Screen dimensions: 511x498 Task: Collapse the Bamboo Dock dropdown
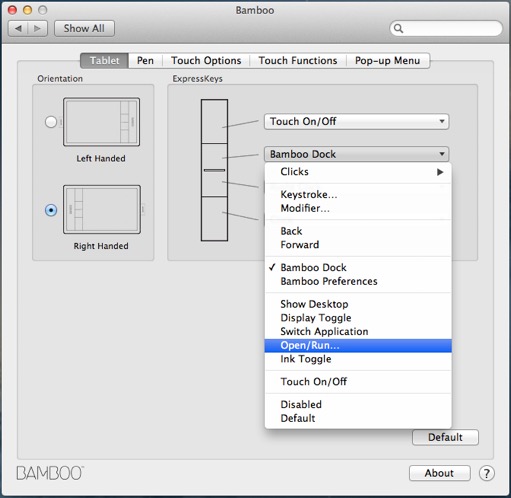click(356, 154)
